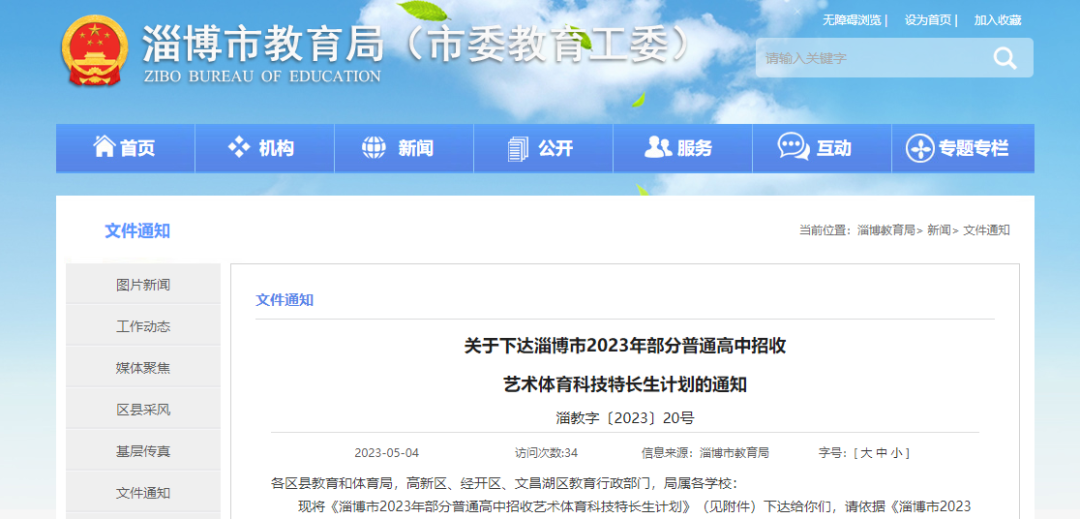Image resolution: width=1080 pixels, height=519 pixels.
Task: Choose 加入收藏 in top bar
Action: 997,20
